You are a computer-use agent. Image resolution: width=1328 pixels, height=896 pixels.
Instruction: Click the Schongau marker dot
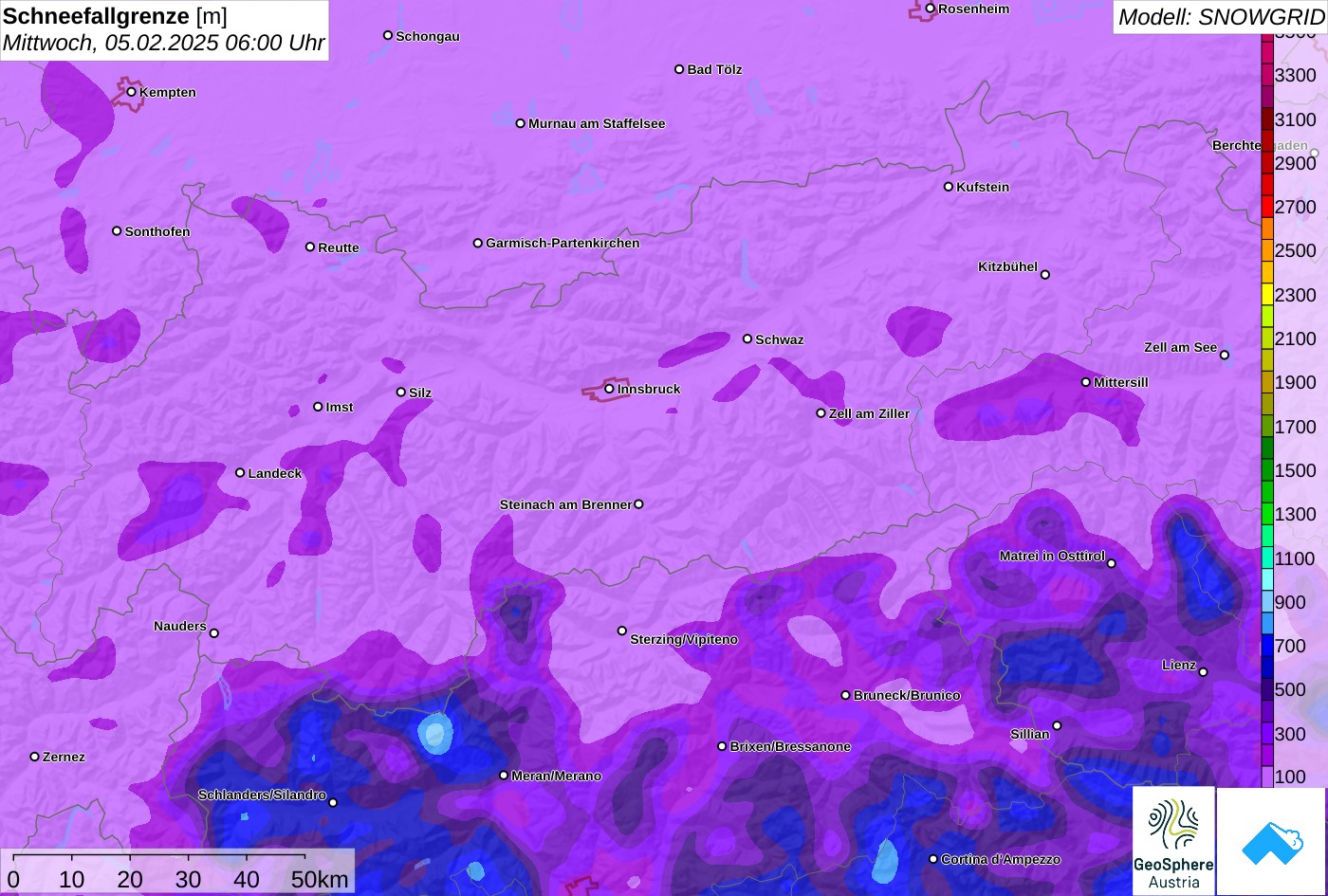point(388,36)
